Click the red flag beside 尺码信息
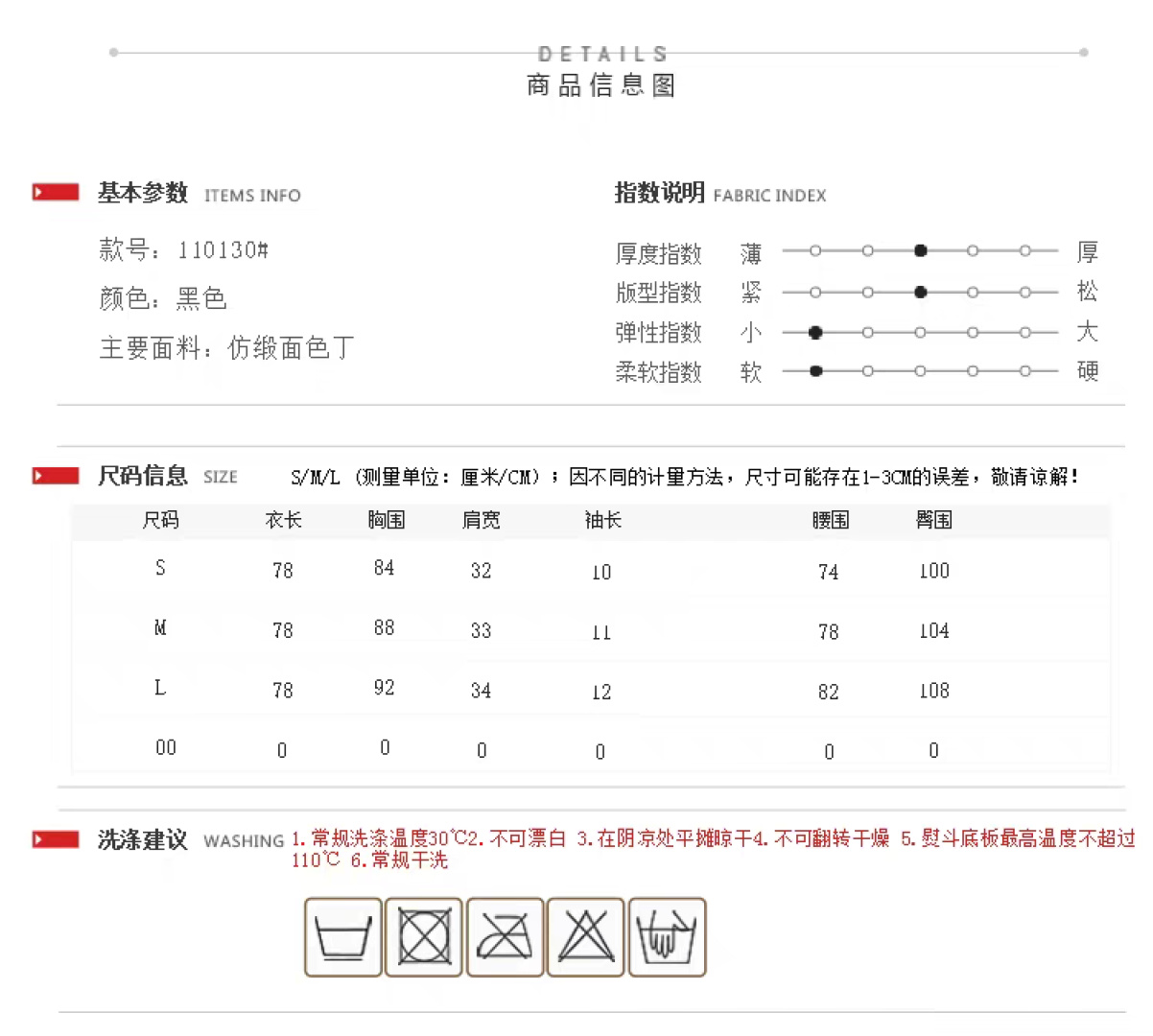The width and height of the screenshot is (1153, 1036). coord(56,476)
